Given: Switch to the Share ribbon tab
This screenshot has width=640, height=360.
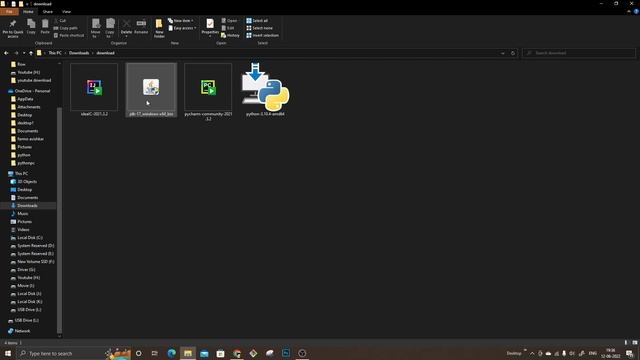Looking at the screenshot, I should (x=48, y=12).
